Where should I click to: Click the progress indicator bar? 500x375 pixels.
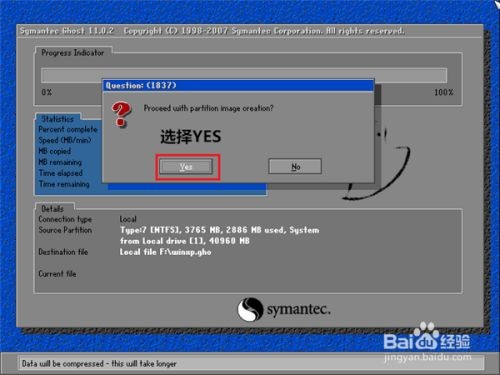coord(244,75)
